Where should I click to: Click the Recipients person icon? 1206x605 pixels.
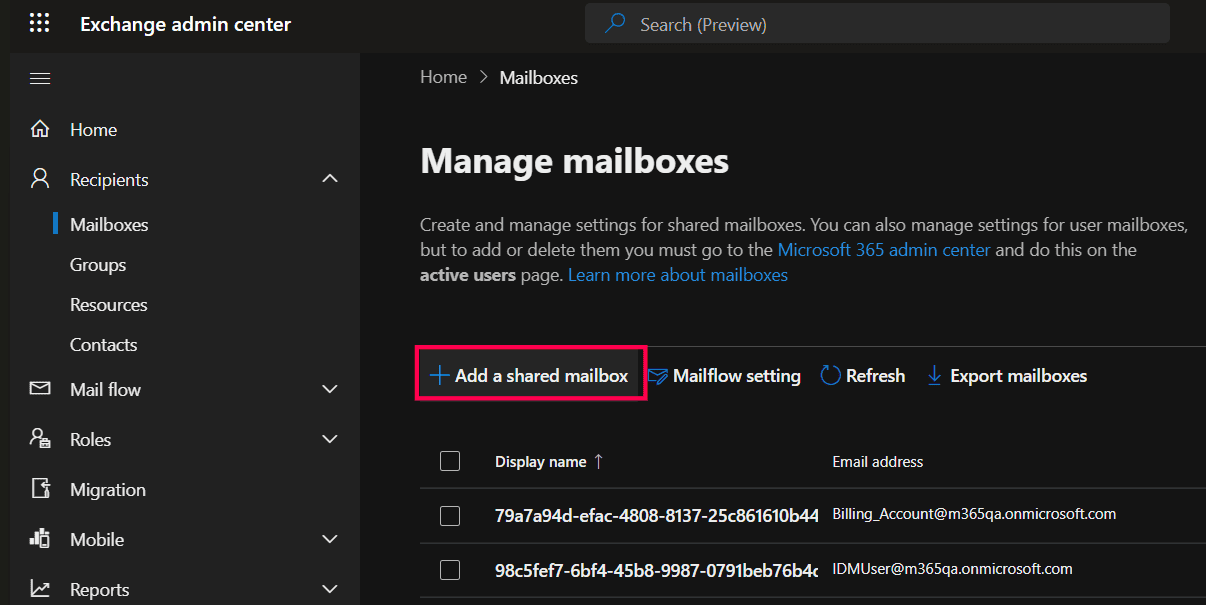click(x=40, y=178)
